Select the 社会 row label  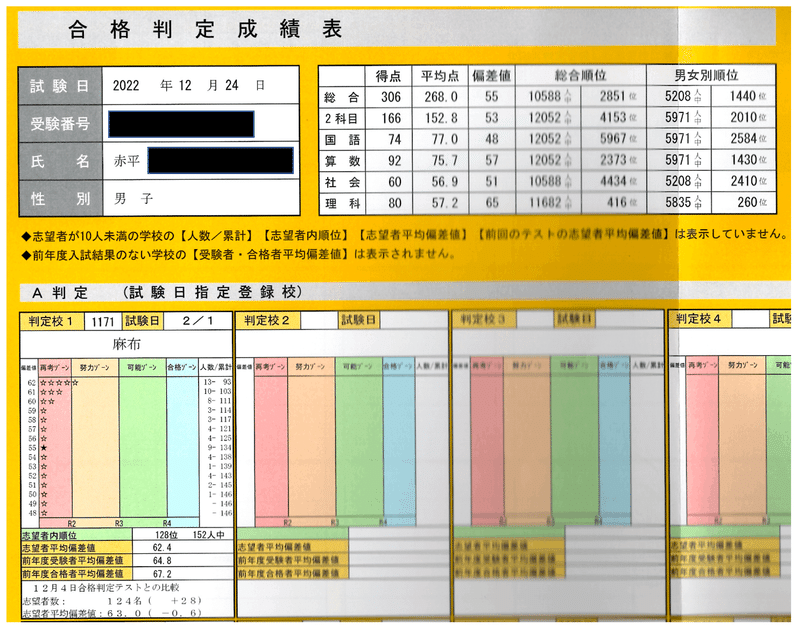pyautogui.click(x=342, y=182)
